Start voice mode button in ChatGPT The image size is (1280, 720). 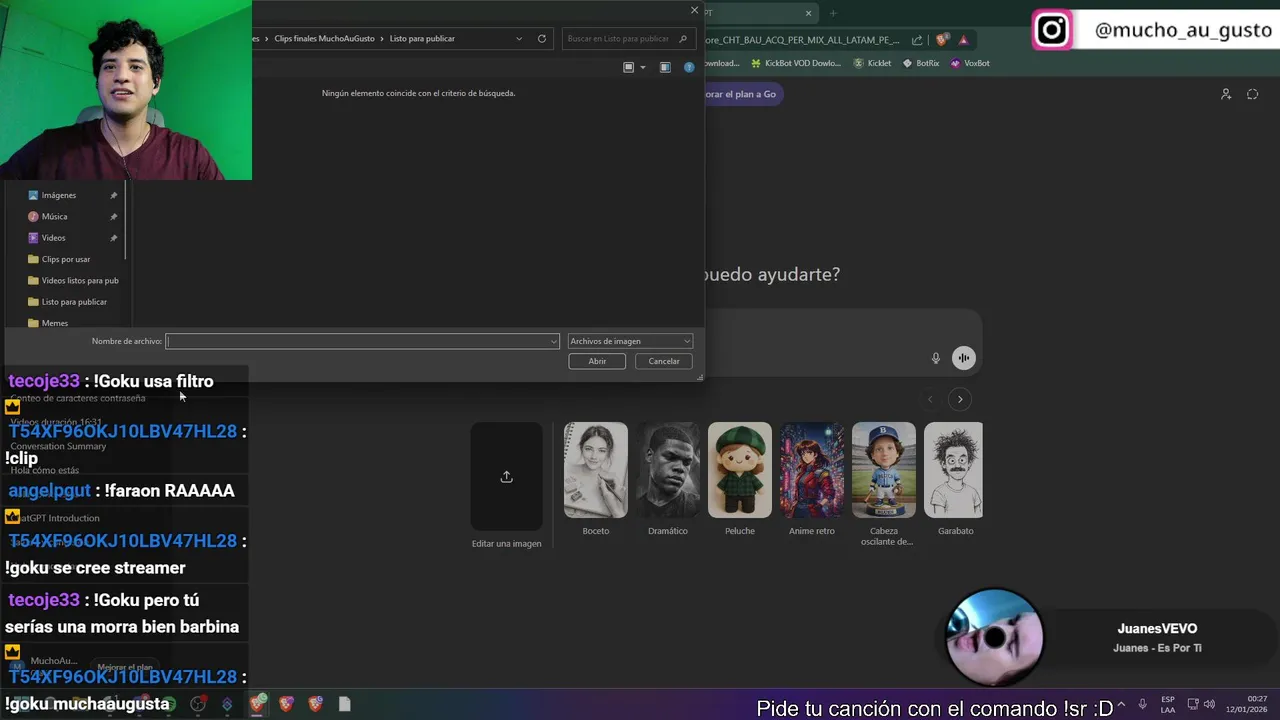point(964,358)
